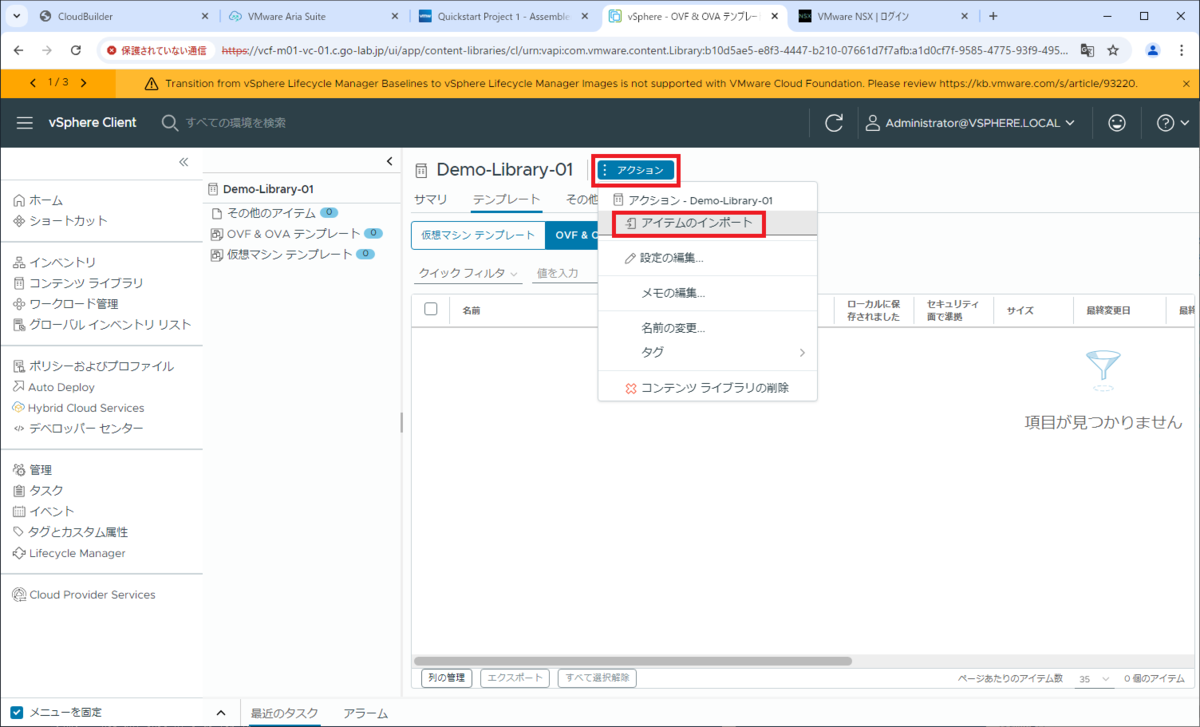
Task: Open イベント in sidebar
Action: [x=44, y=512]
